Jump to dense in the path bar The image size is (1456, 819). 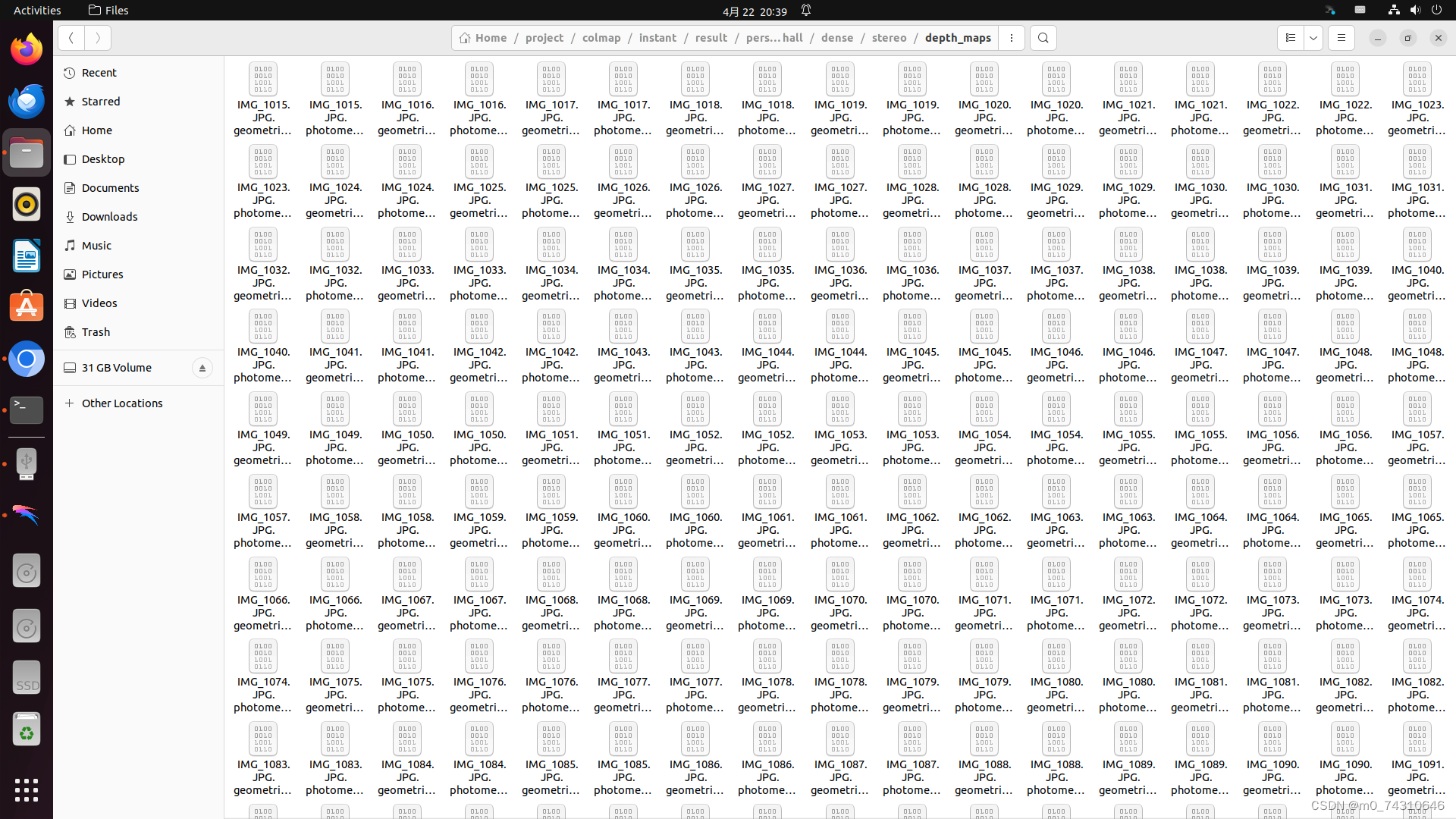tap(837, 38)
